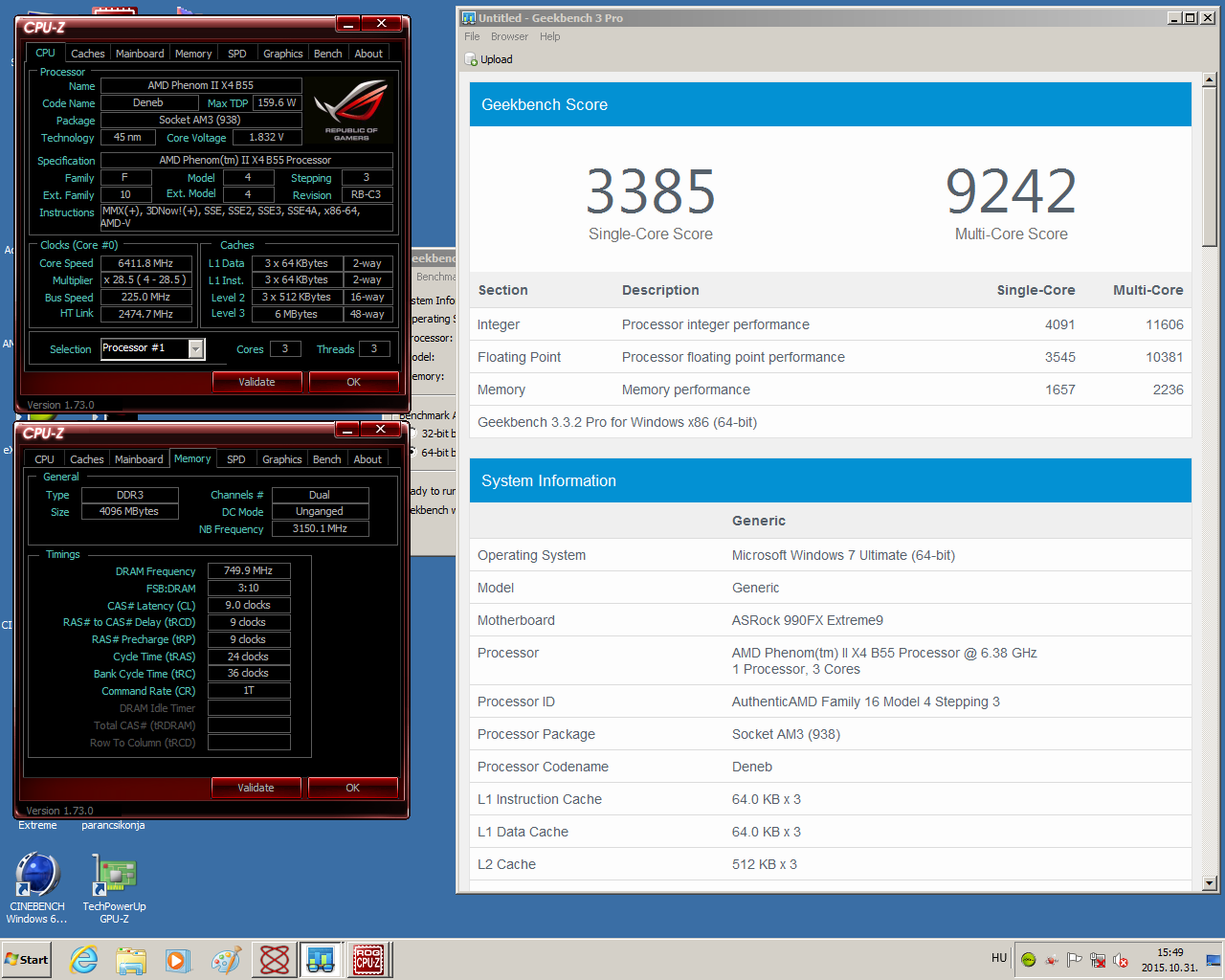Click OK in the lower CPU-Z Memory window
Screen dimensions: 1225x980
click(352, 788)
